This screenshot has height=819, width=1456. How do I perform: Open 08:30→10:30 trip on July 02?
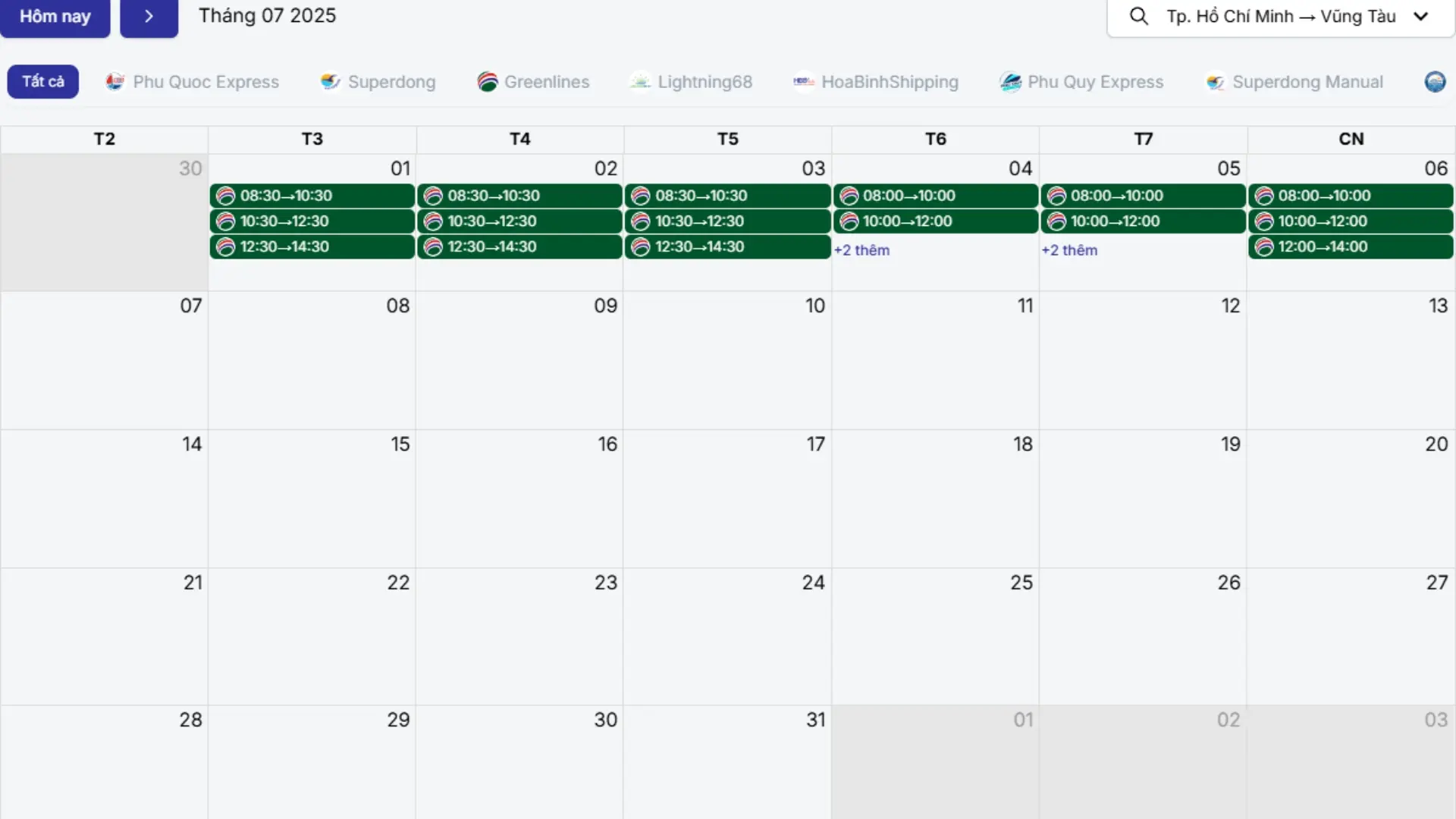point(519,196)
